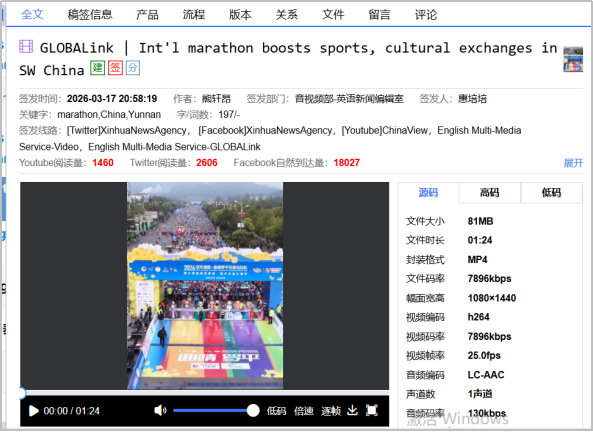This screenshot has height=432, width=593.
Task: Click the 文件码率 value 7896kbps
Action: click(489, 279)
